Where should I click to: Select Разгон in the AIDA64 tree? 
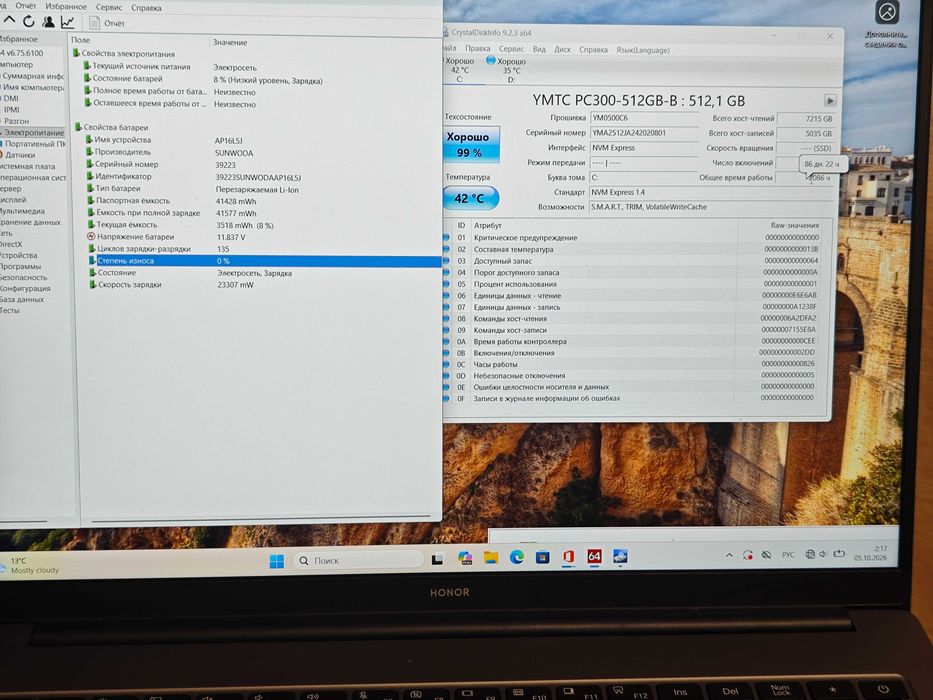pyautogui.click(x=17, y=121)
